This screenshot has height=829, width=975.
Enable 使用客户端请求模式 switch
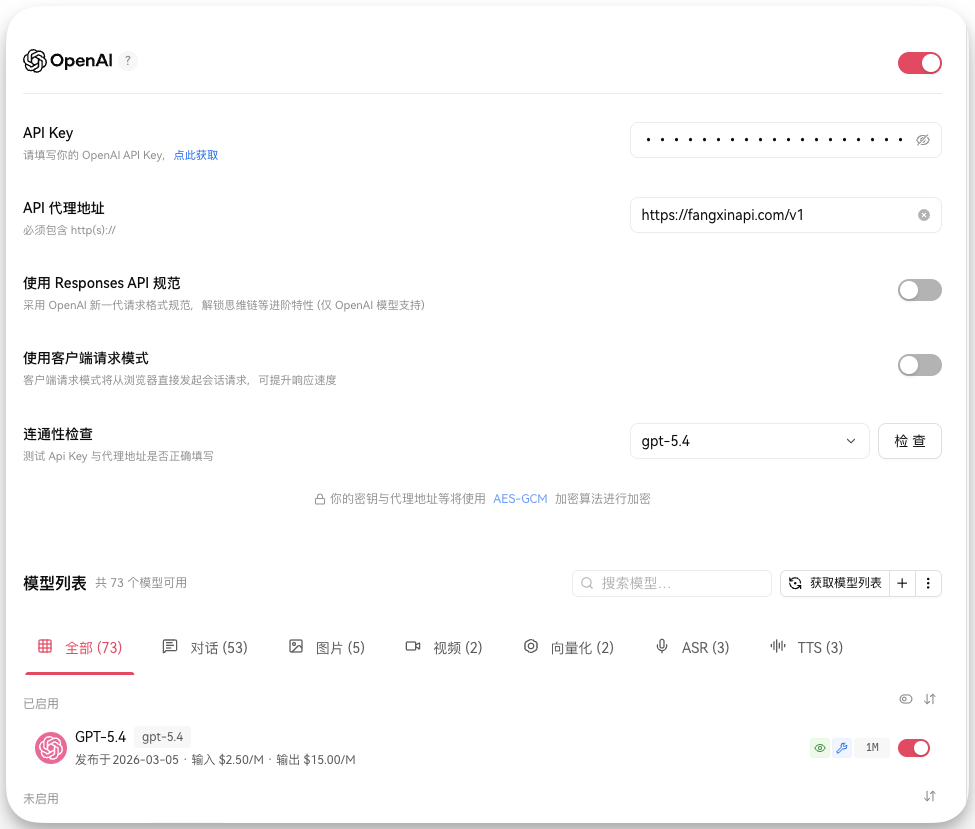click(x=920, y=365)
